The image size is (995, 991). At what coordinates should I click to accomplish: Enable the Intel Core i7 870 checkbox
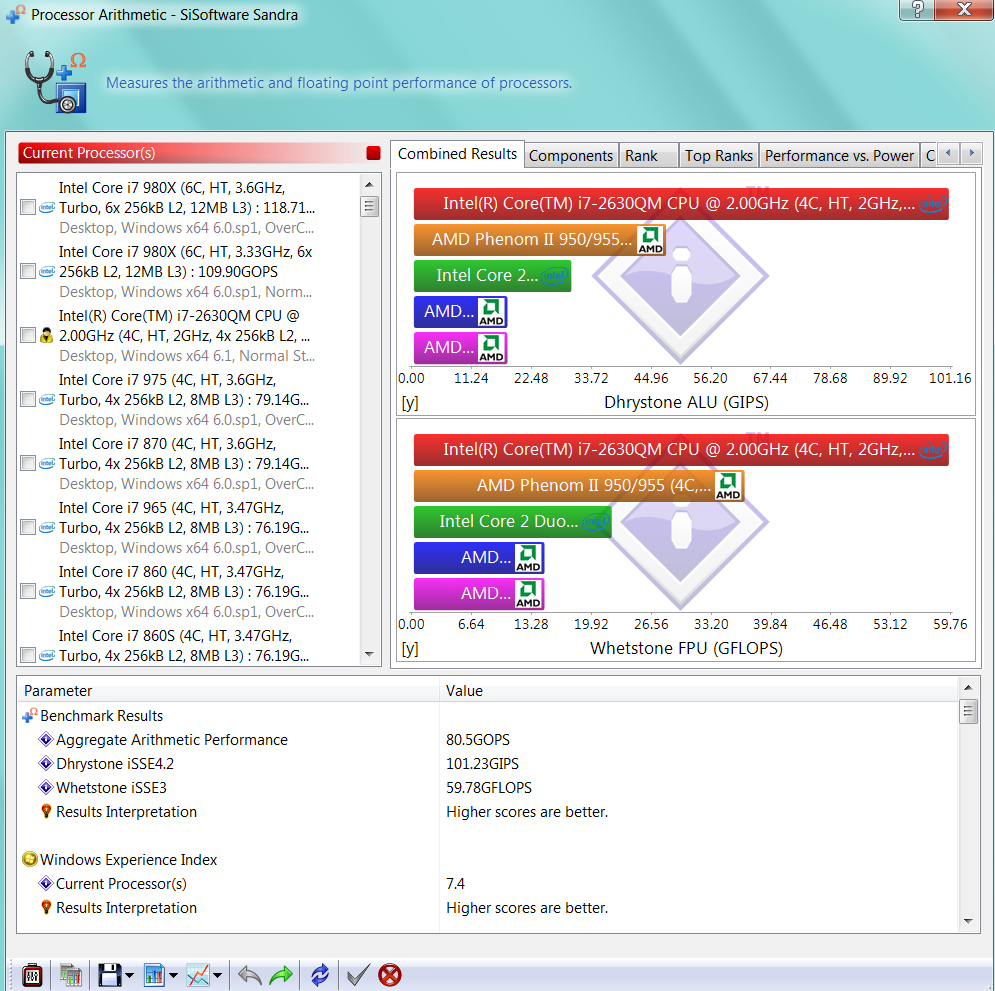tap(28, 464)
